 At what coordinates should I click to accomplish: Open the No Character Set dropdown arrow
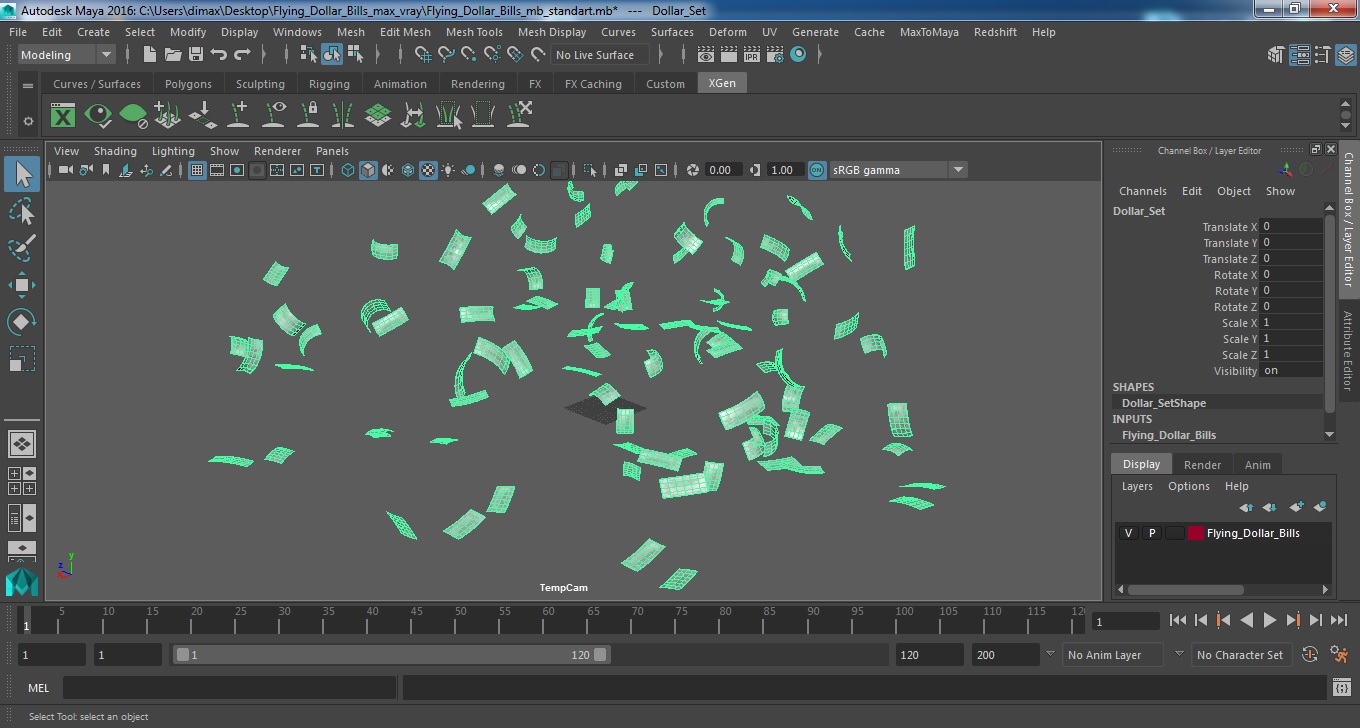(1179, 654)
